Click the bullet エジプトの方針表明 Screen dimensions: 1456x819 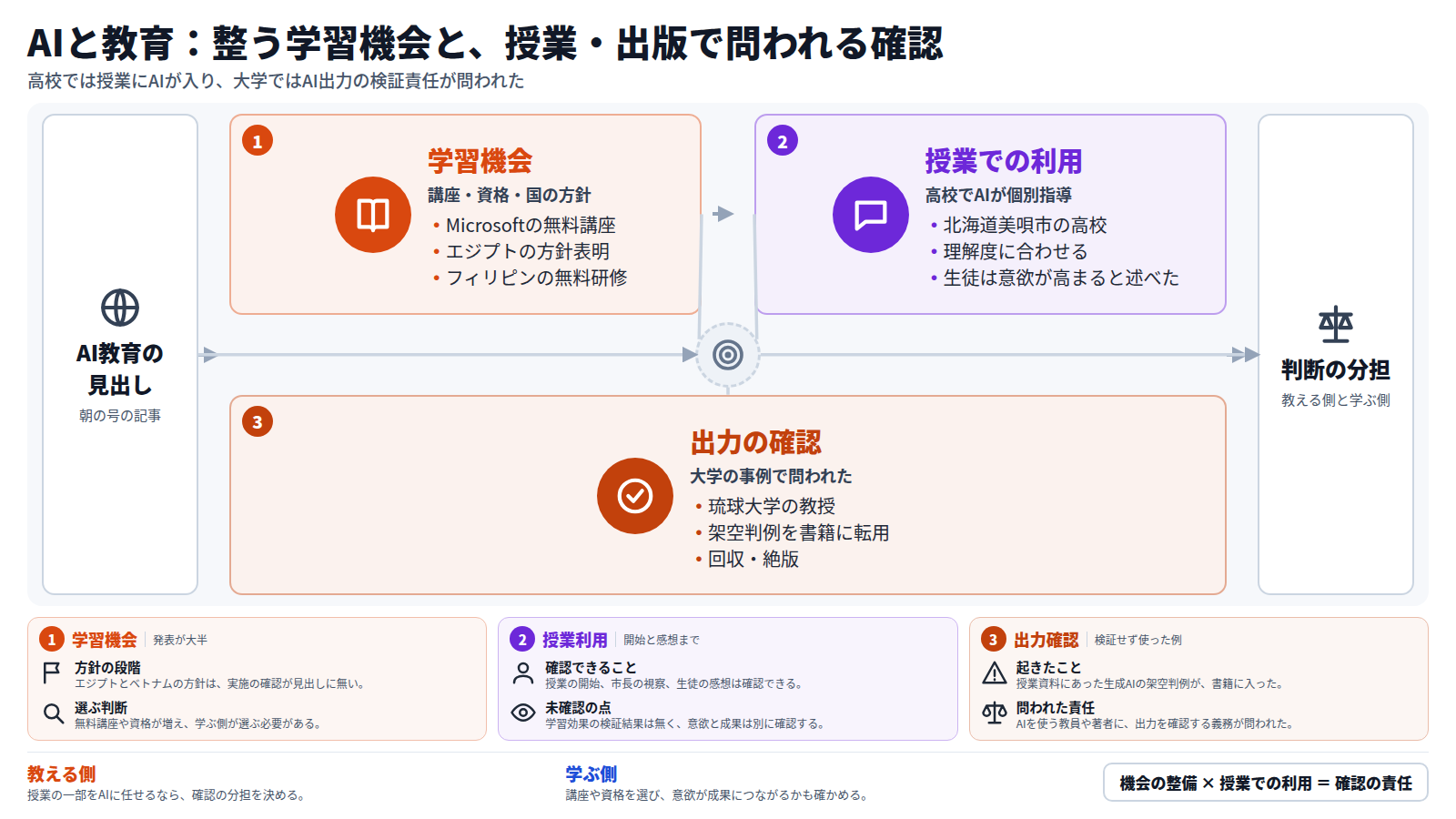pos(528,251)
